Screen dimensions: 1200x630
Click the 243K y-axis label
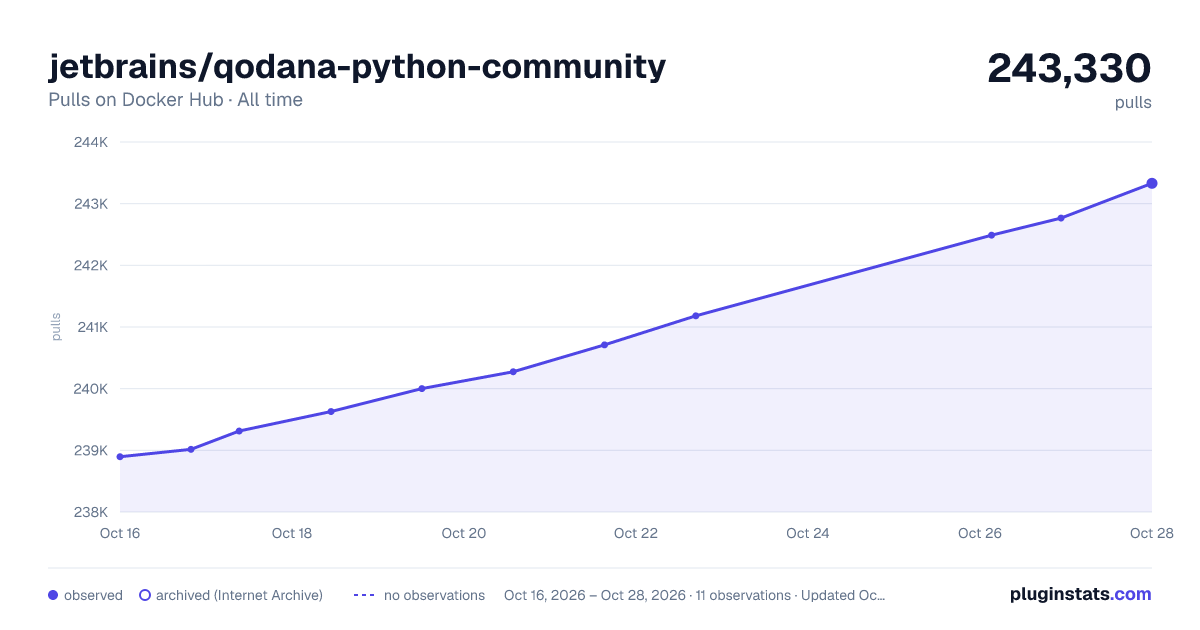tap(91, 204)
